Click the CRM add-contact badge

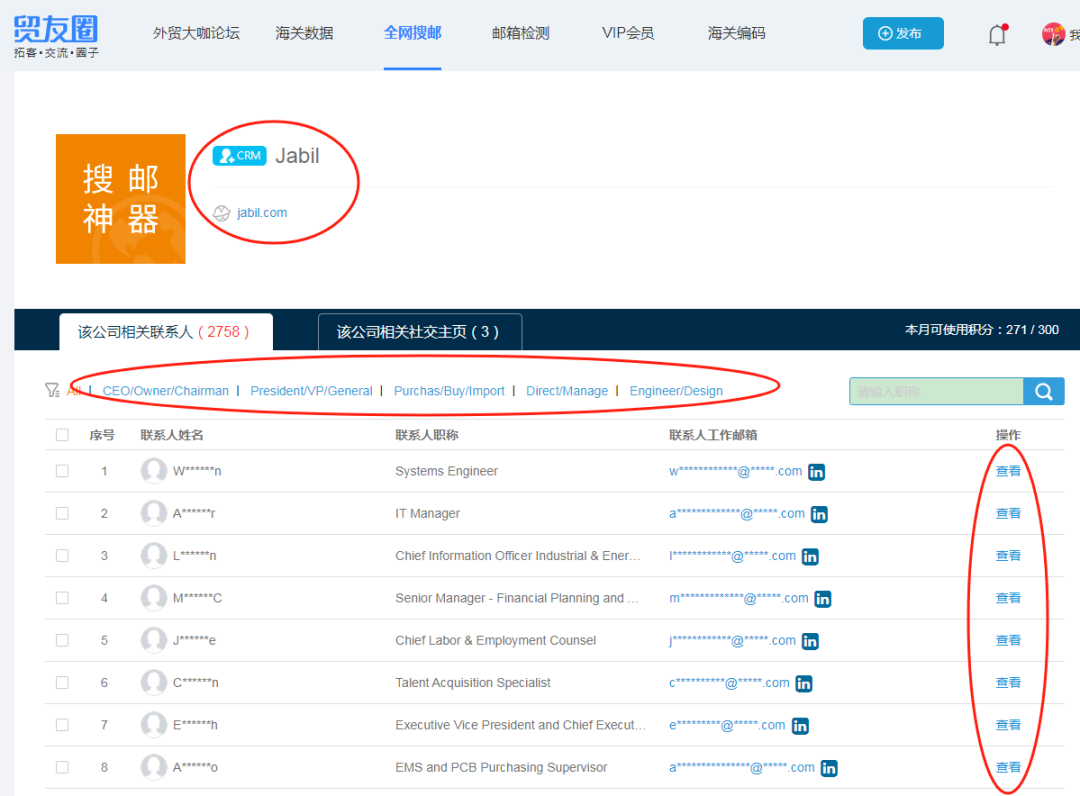(x=239, y=156)
